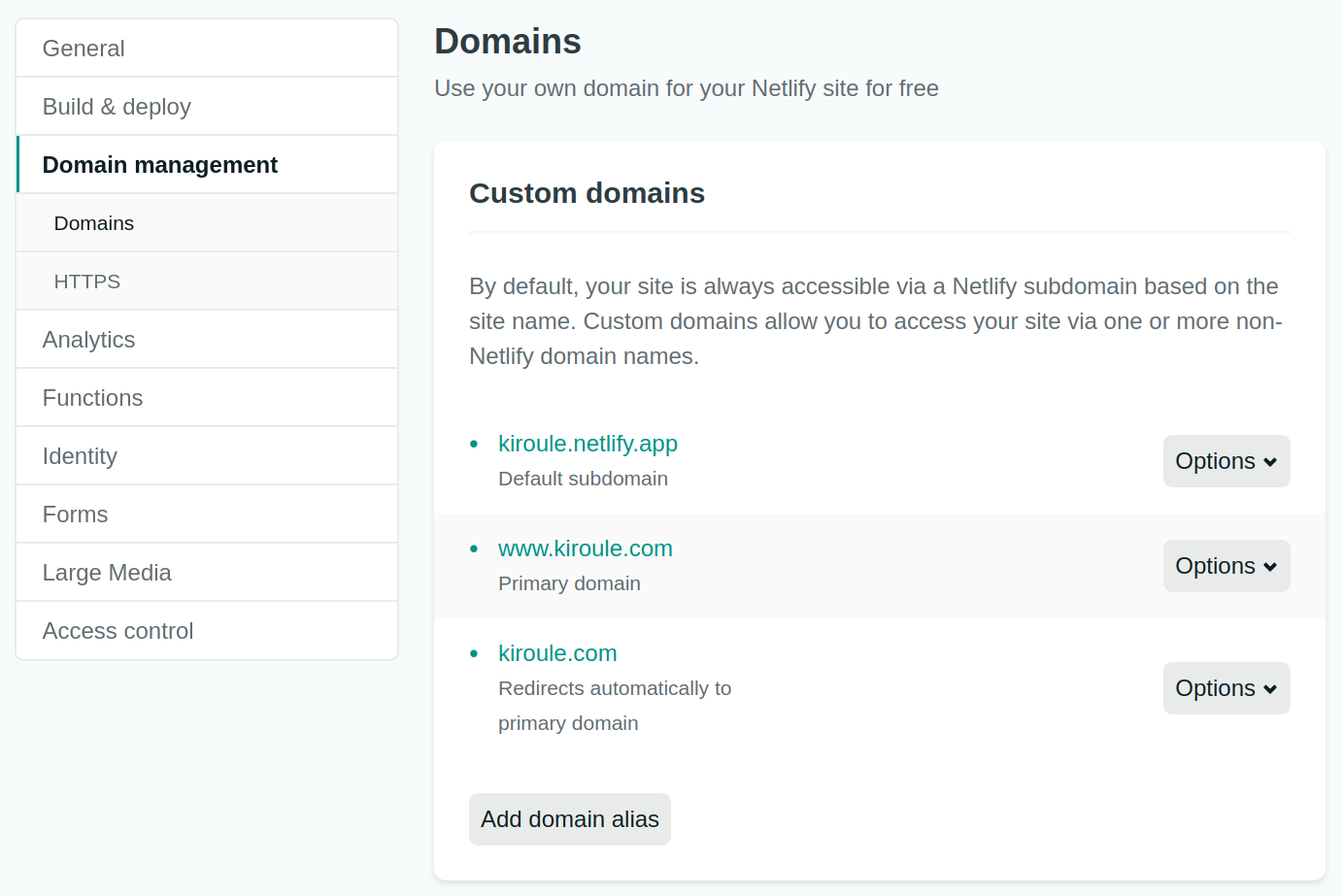Open the Large Media settings

click(207, 573)
